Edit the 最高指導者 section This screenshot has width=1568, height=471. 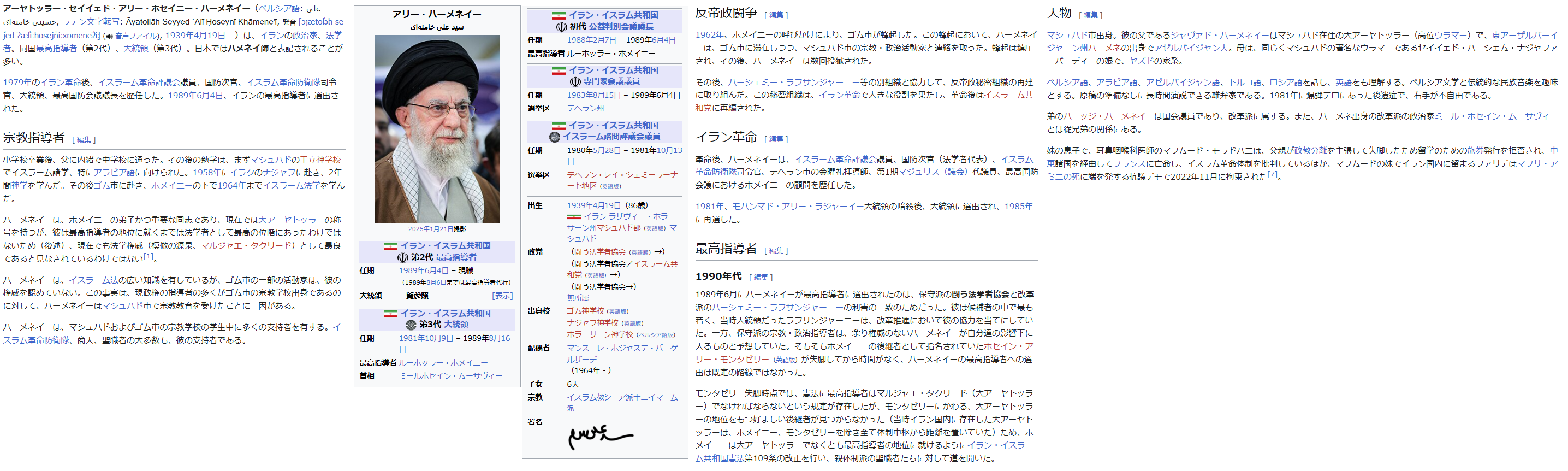point(776,250)
